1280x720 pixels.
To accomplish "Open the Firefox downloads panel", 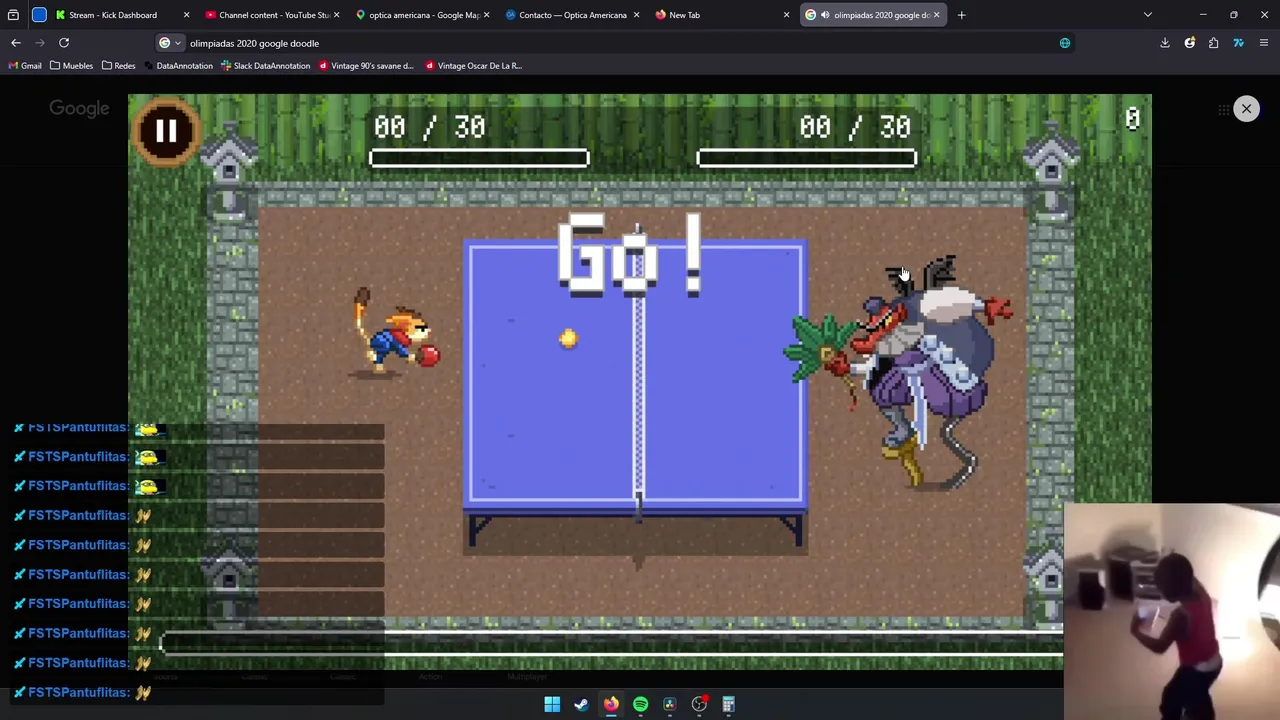I will [x=1165, y=43].
